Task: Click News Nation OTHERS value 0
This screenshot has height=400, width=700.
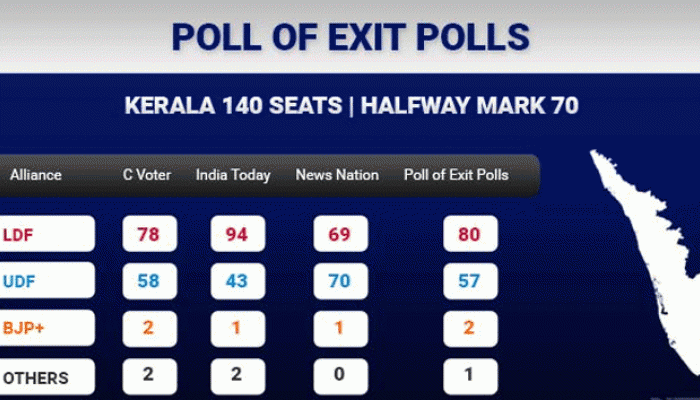Action: pos(341,376)
